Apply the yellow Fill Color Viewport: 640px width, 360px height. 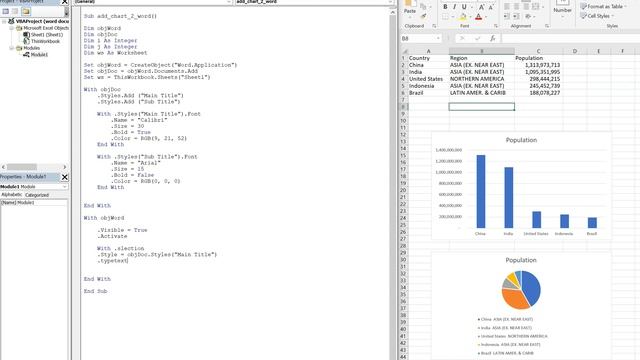[x=463, y=17]
